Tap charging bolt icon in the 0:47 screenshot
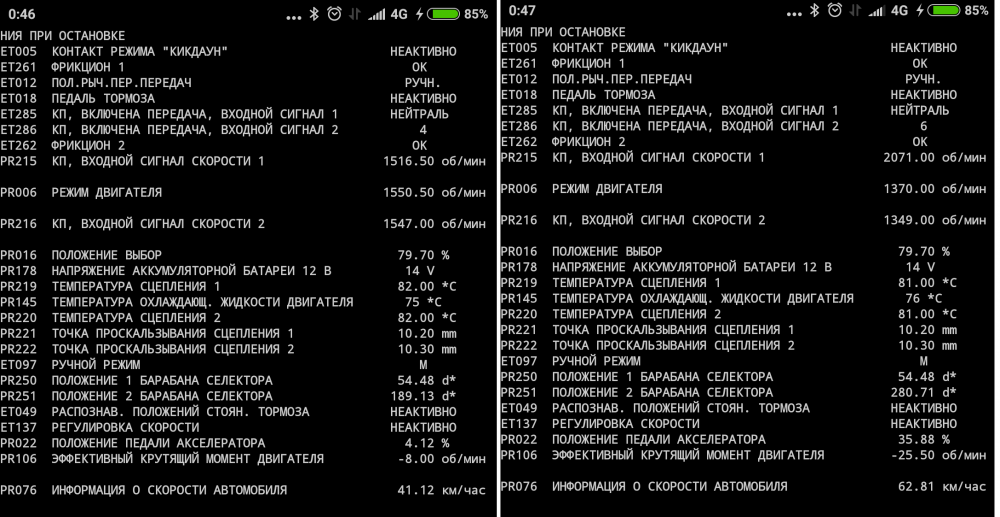The image size is (1000, 517). [x=920, y=10]
